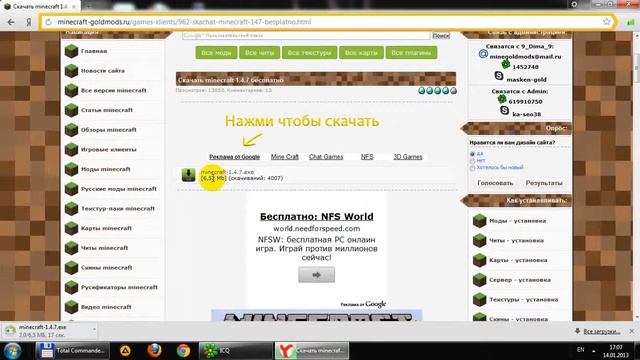Image resolution: width=640 pixels, height=360 pixels.
Task: Click grass block icon beside Главная
Action: click(71, 51)
